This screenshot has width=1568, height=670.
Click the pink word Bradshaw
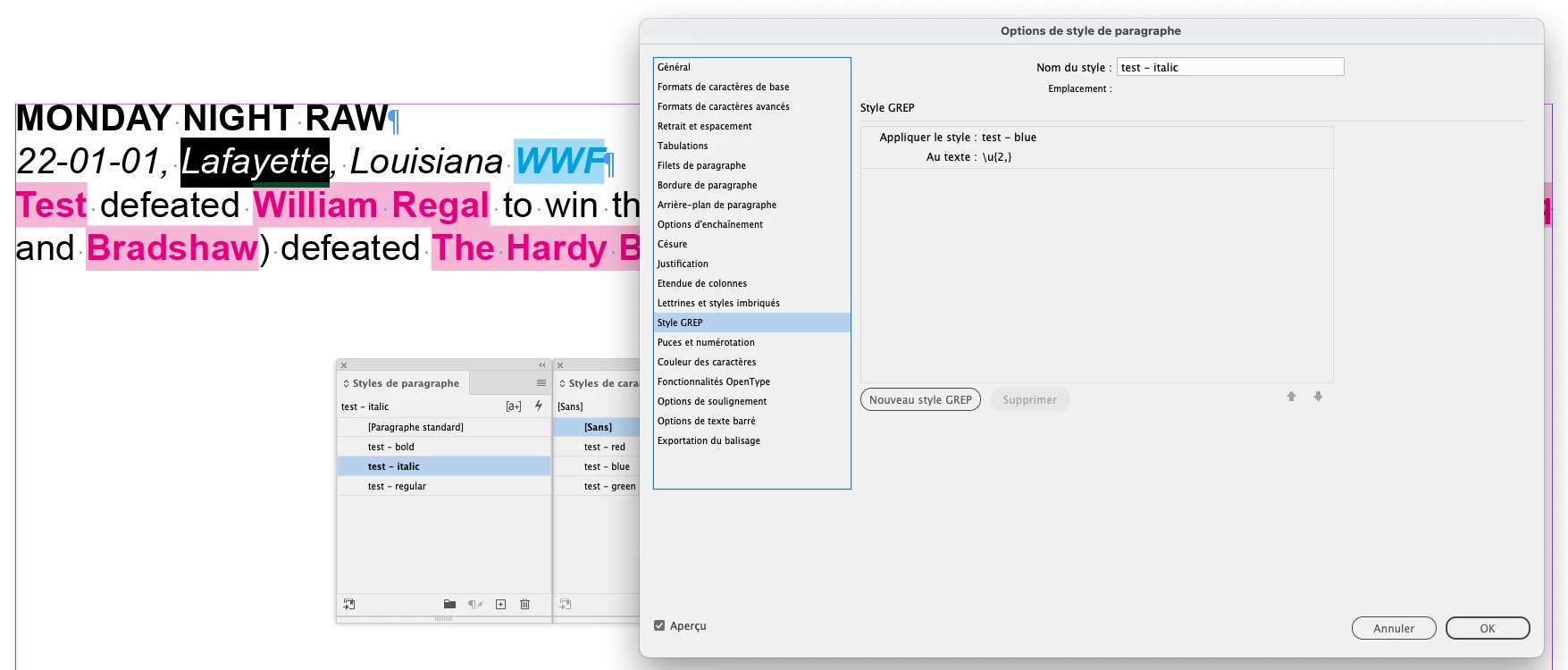point(172,248)
